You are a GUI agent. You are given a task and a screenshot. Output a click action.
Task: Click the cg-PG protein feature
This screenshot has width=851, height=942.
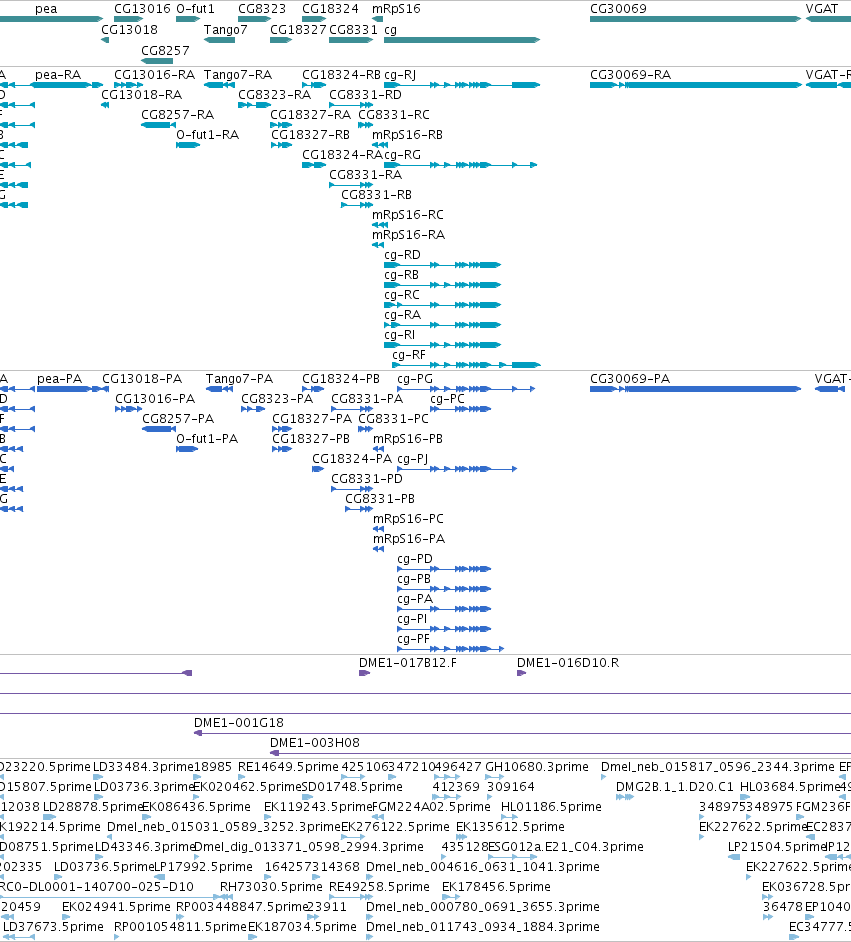(x=466, y=389)
